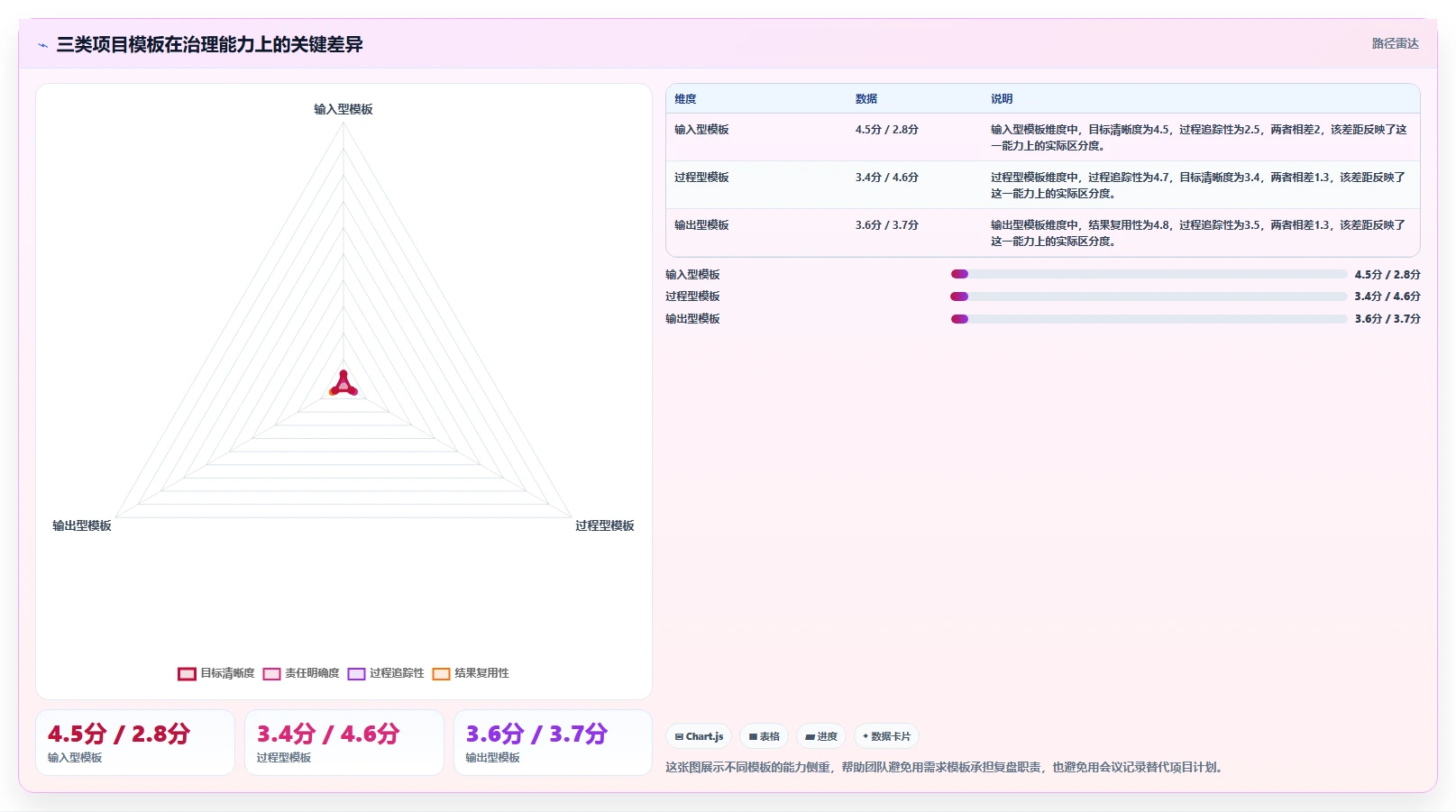This screenshot has width=1456, height=812.
Task: Click the 说明 column header
Action: point(1002,99)
